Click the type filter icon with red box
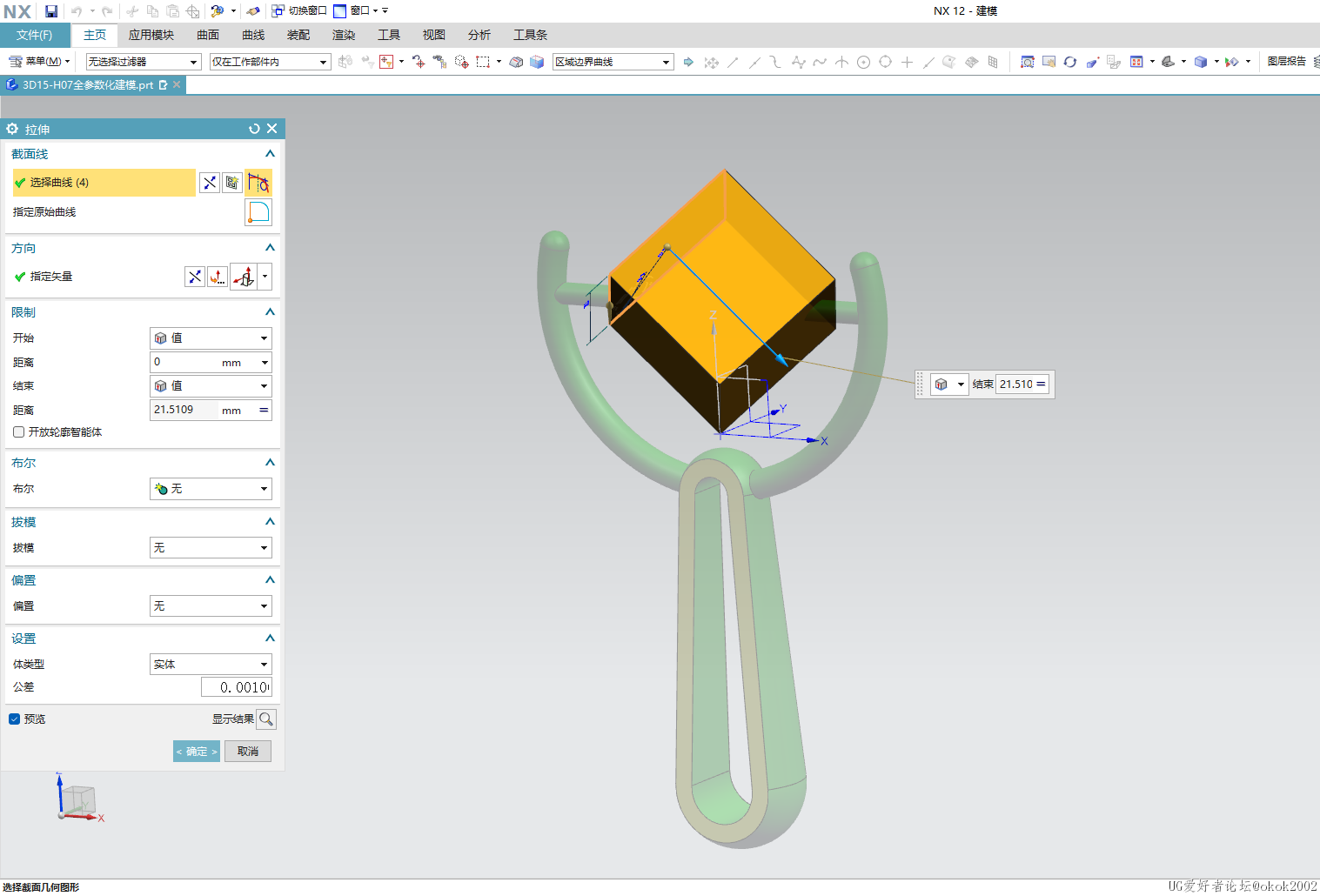This screenshot has width=1320, height=896. point(386,62)
